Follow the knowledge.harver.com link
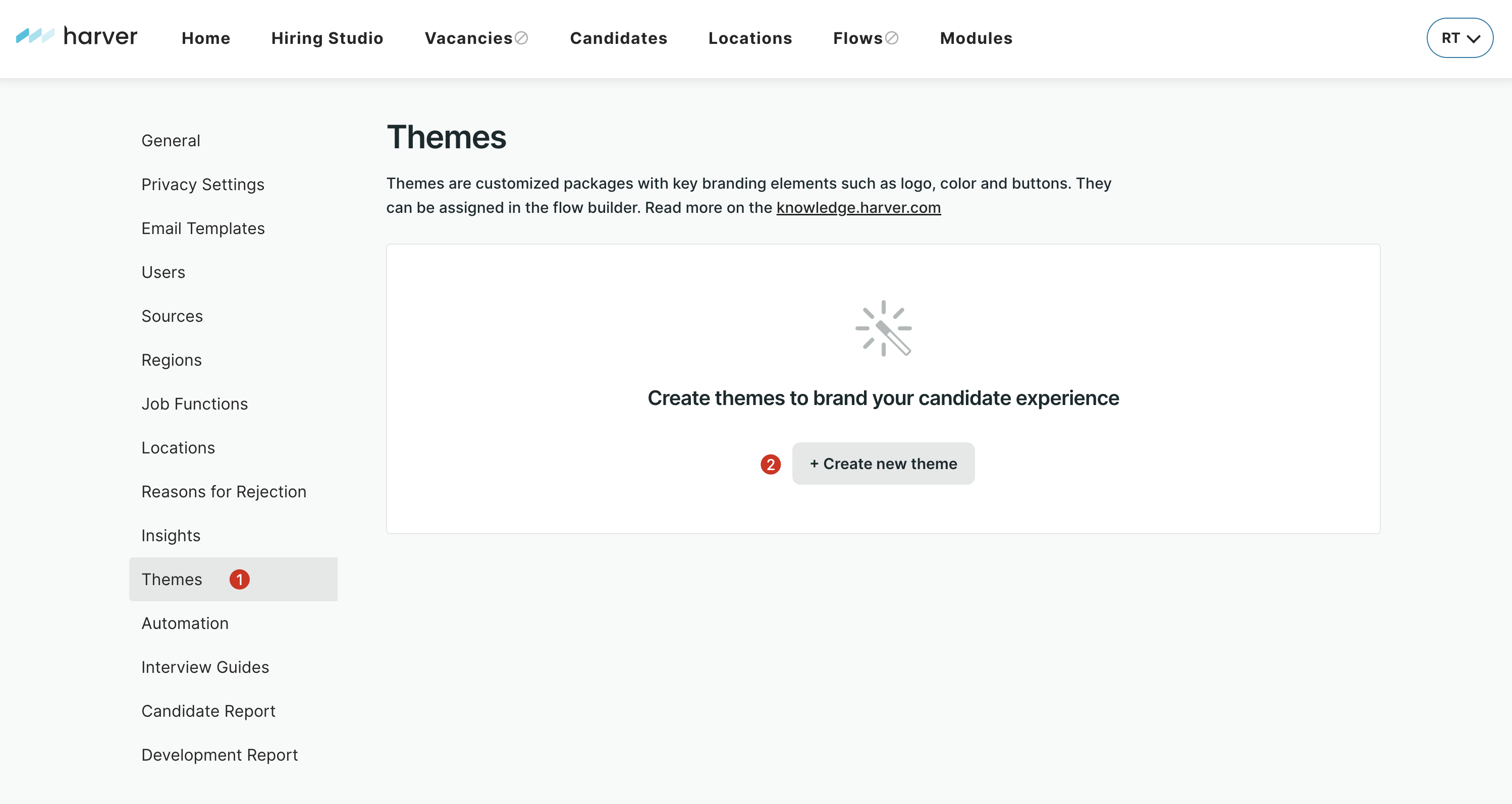The width and height of the screenshot is (1512, 804). tap(858, 208)
